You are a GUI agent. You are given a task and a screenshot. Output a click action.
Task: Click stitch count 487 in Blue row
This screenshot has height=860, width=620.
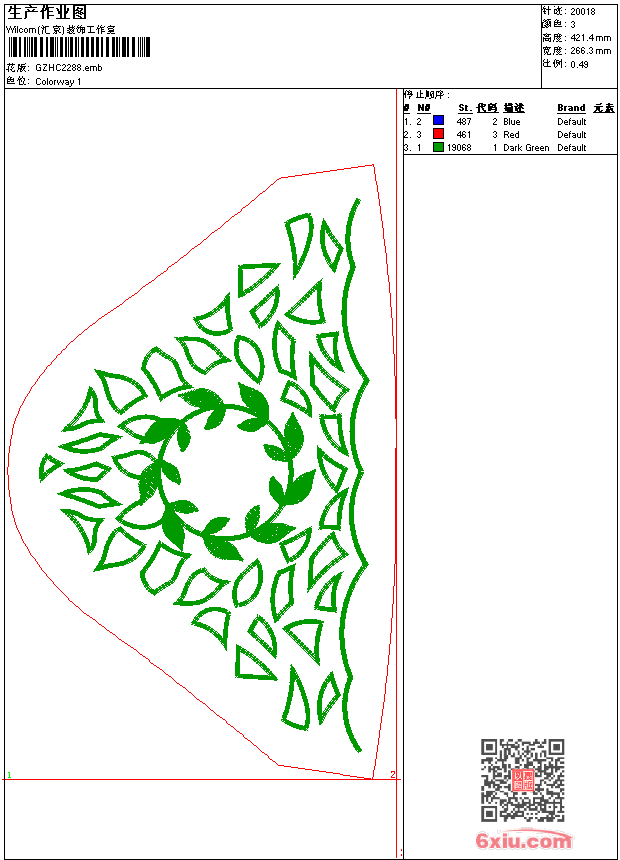tap(464, 122)
